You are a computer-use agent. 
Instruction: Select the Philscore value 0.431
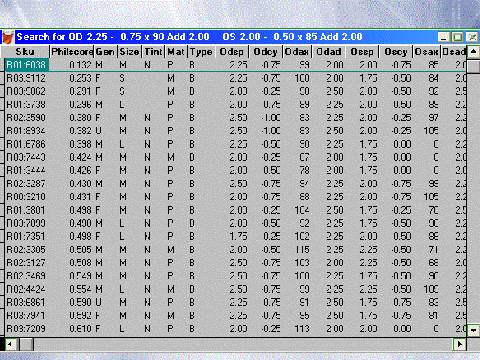coord(80,197)
